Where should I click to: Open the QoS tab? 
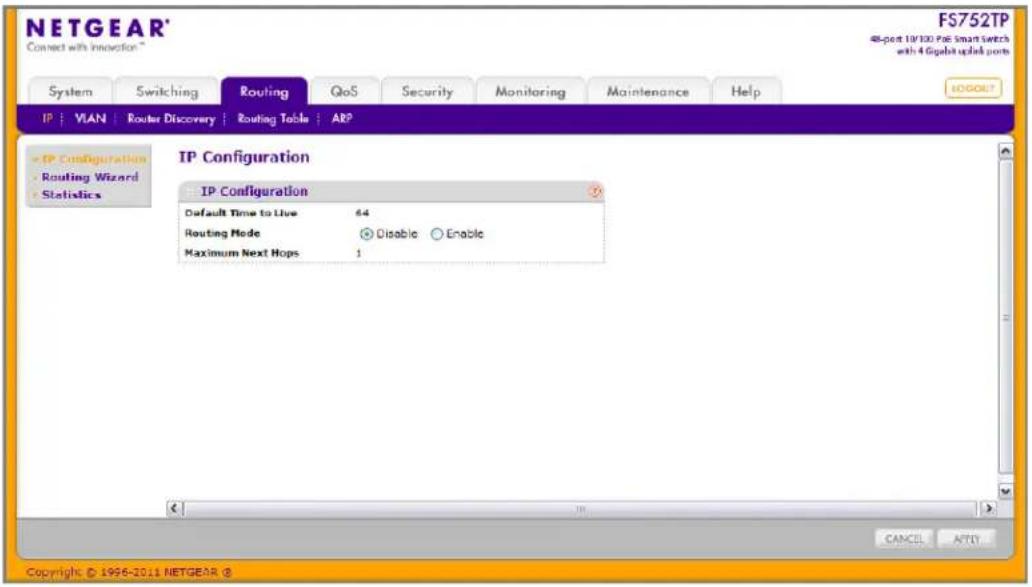tap(344, 91)
